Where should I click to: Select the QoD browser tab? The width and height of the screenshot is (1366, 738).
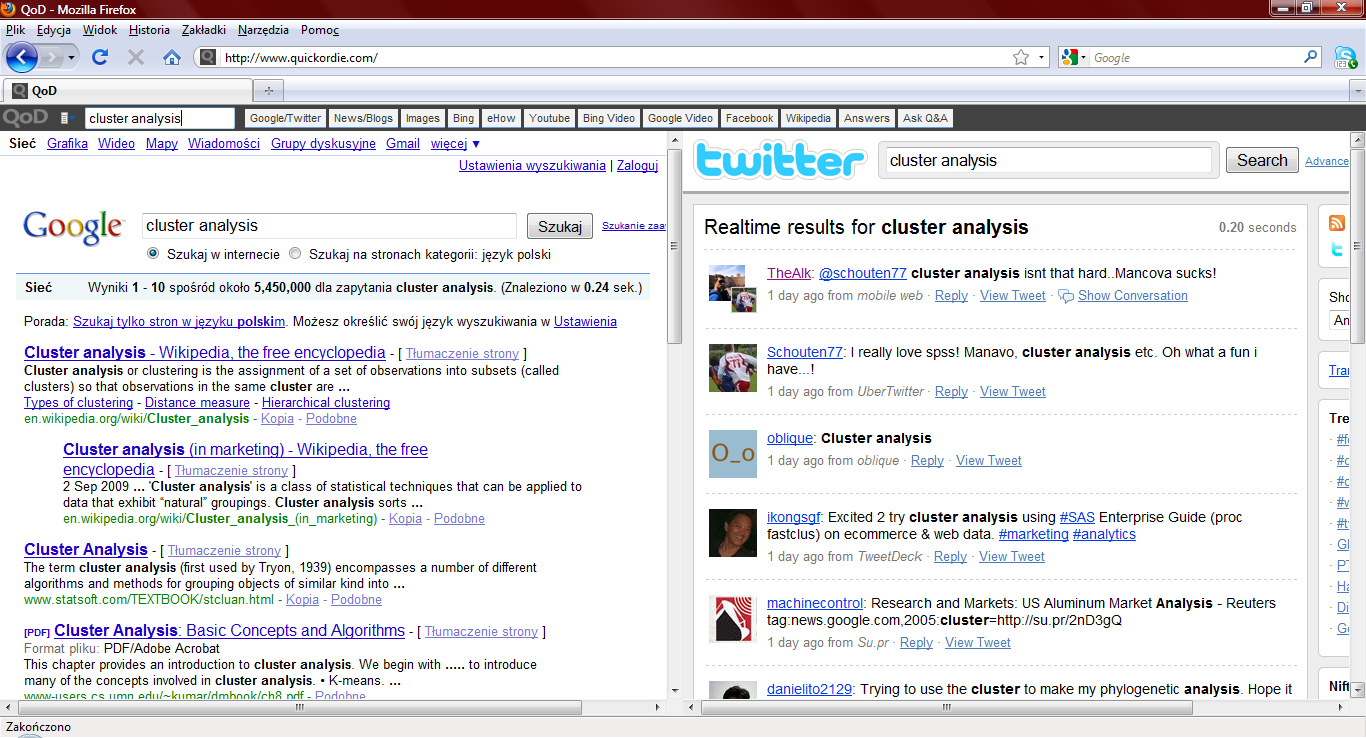(126, 90)
